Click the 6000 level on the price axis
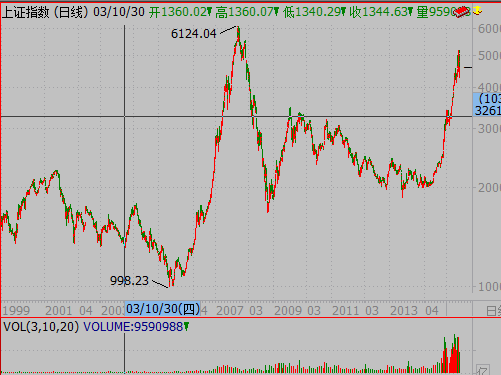This screenshot has width=501, height=375. pyautogui.click(x=489, y=29)
